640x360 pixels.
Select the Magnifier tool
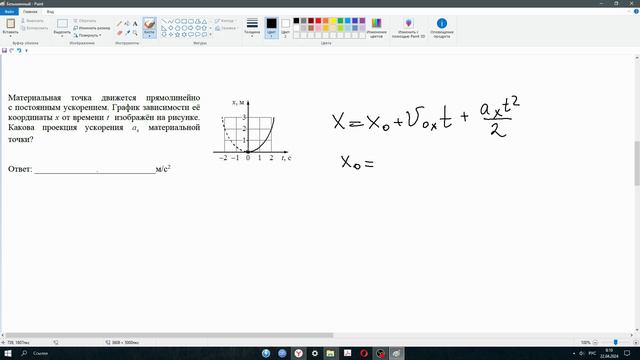coord(135,33)
